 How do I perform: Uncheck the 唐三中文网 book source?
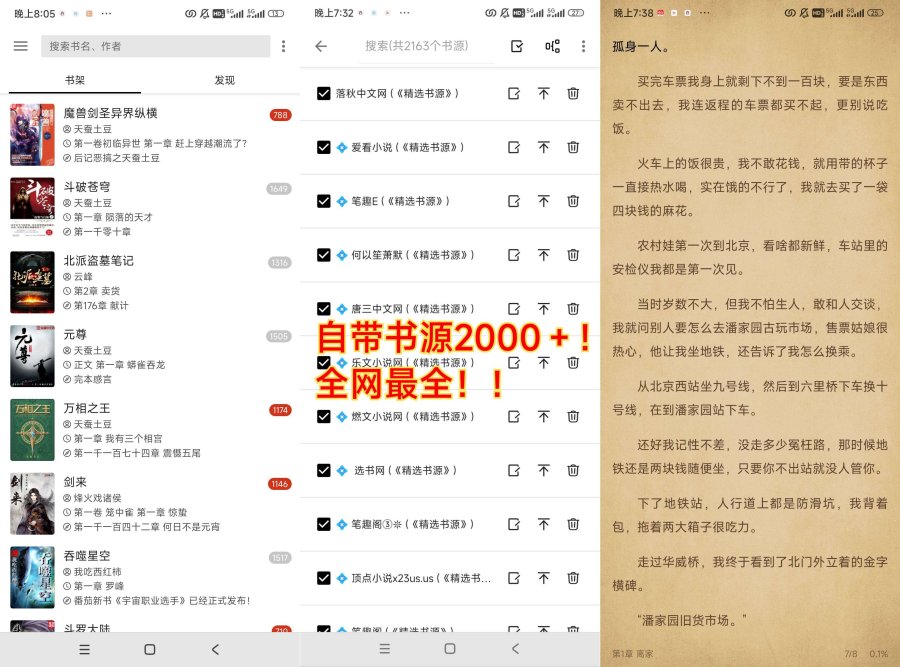(324, 308)
